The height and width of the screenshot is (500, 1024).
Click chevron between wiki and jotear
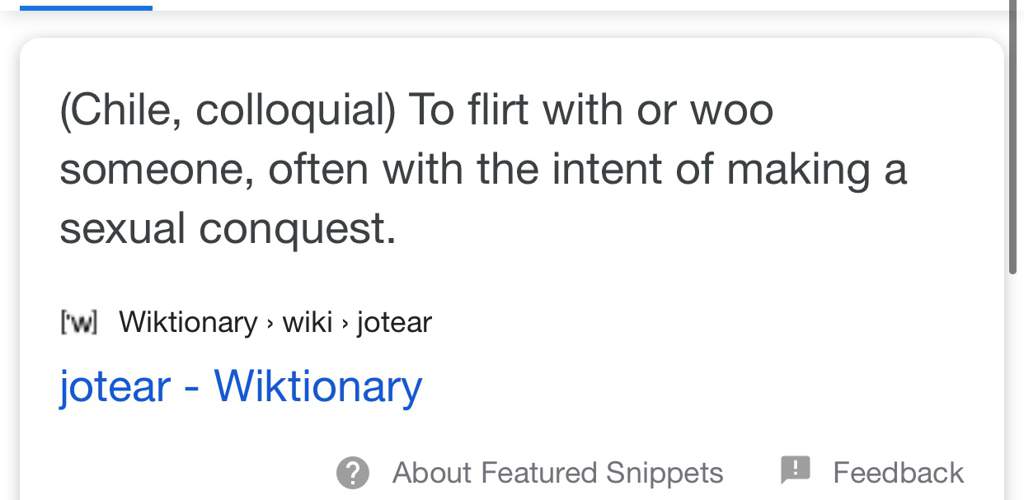(344, 323)
